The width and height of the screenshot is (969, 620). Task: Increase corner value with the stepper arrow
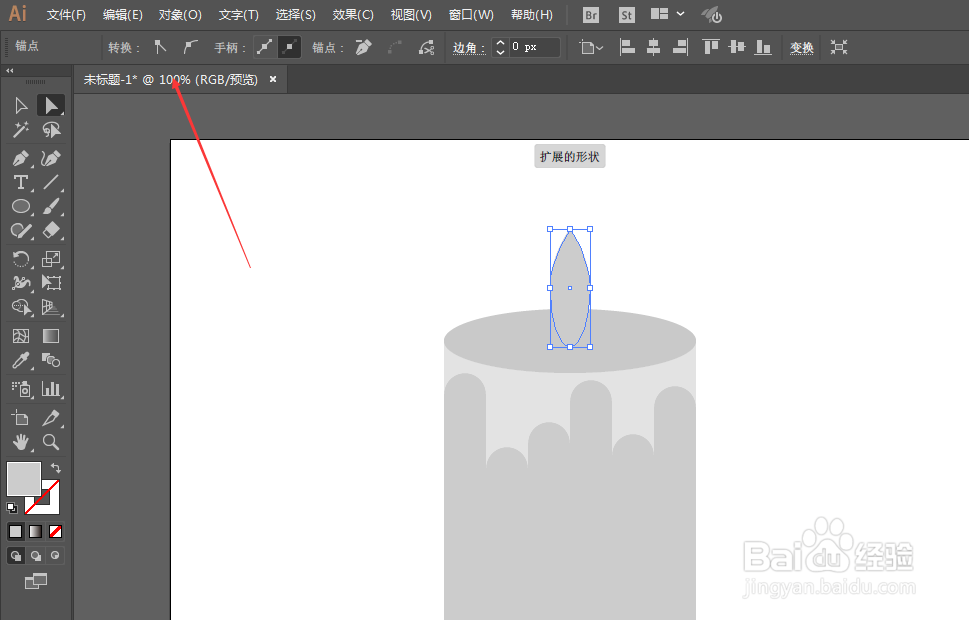pyautogui.click(x=498, y=43)
